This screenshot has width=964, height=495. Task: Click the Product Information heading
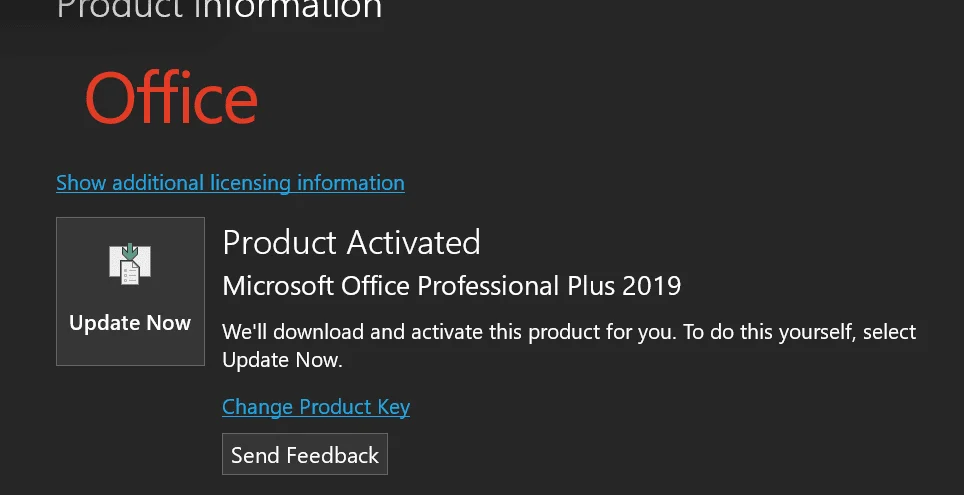(219, 9)
